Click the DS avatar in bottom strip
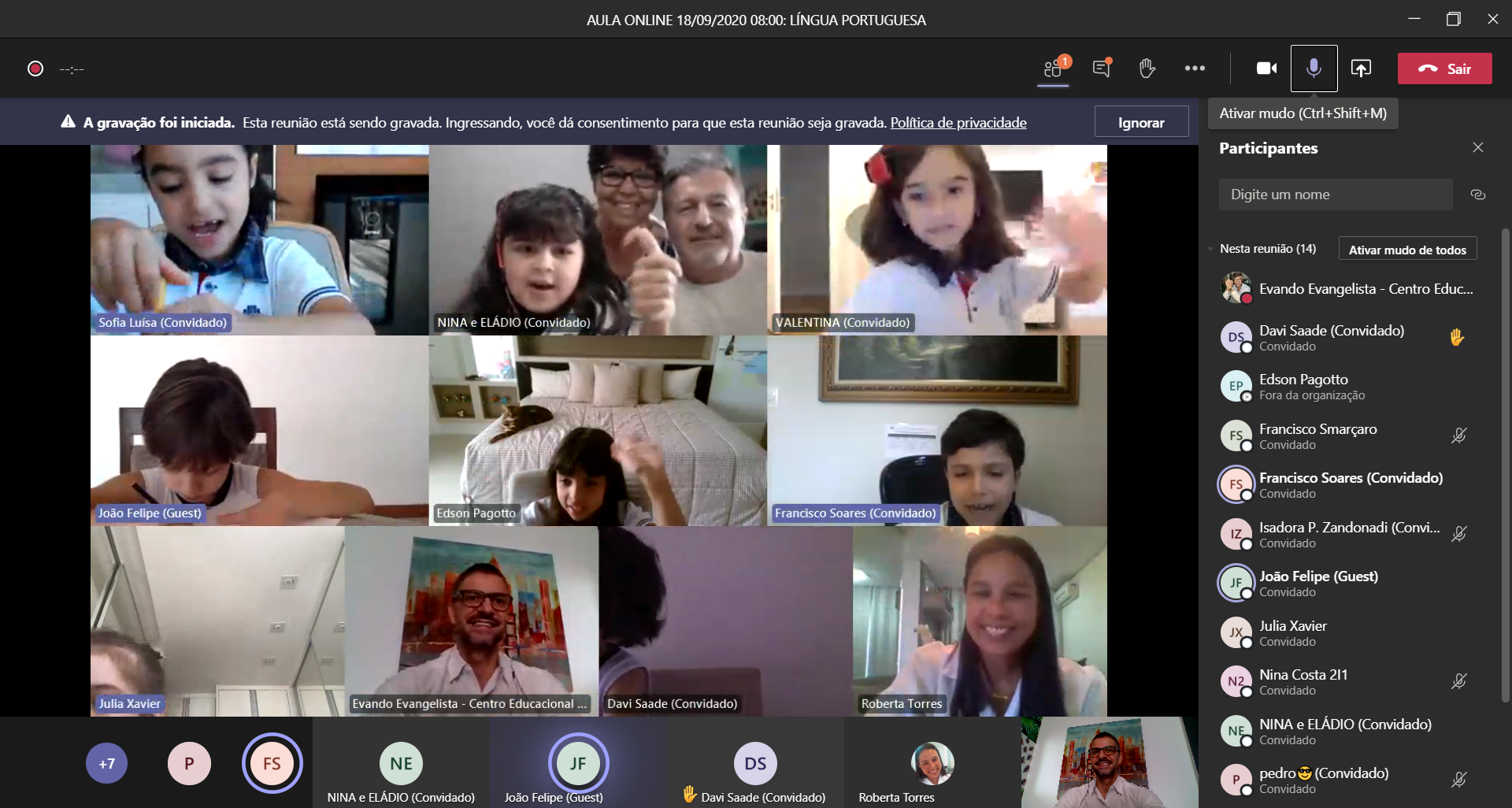The width and height of the screenshot is (1512, 808). coord(755,763)
